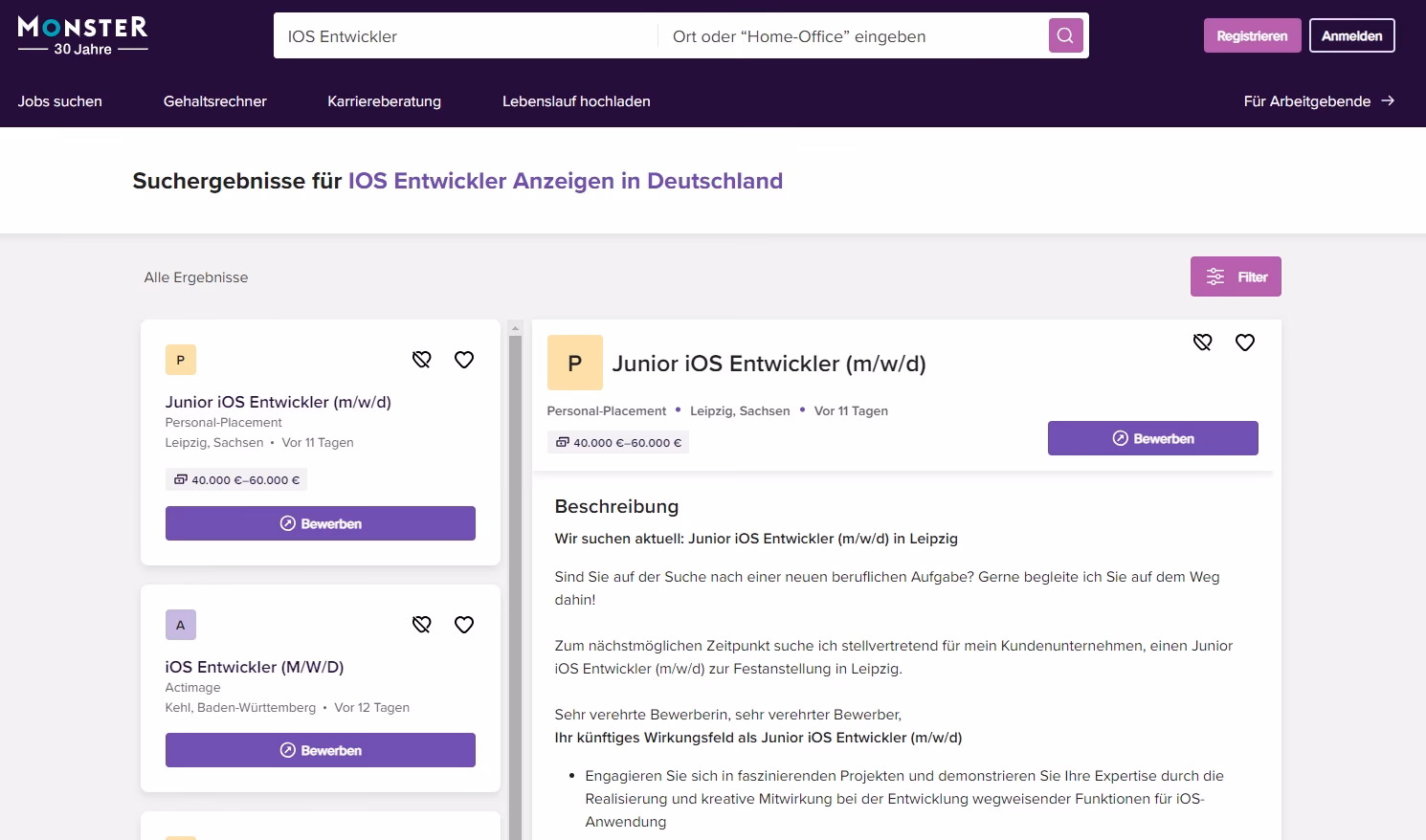Open Gehaltsrechner menu item
The height and width of the screenshot is (840, 1426).
tap(215, 101)
